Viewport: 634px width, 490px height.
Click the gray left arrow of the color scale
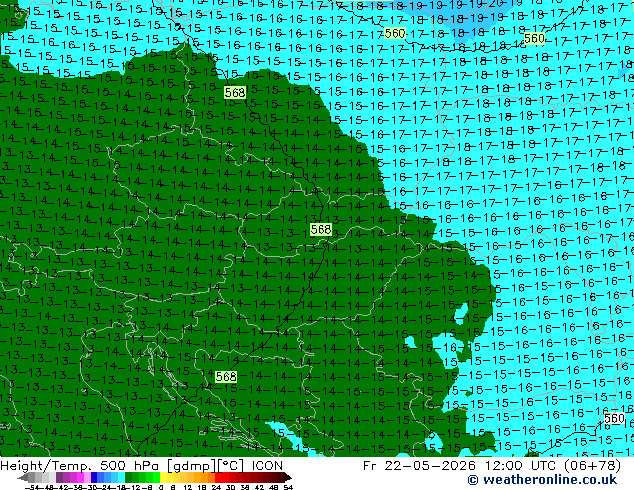tap(23, 477)
